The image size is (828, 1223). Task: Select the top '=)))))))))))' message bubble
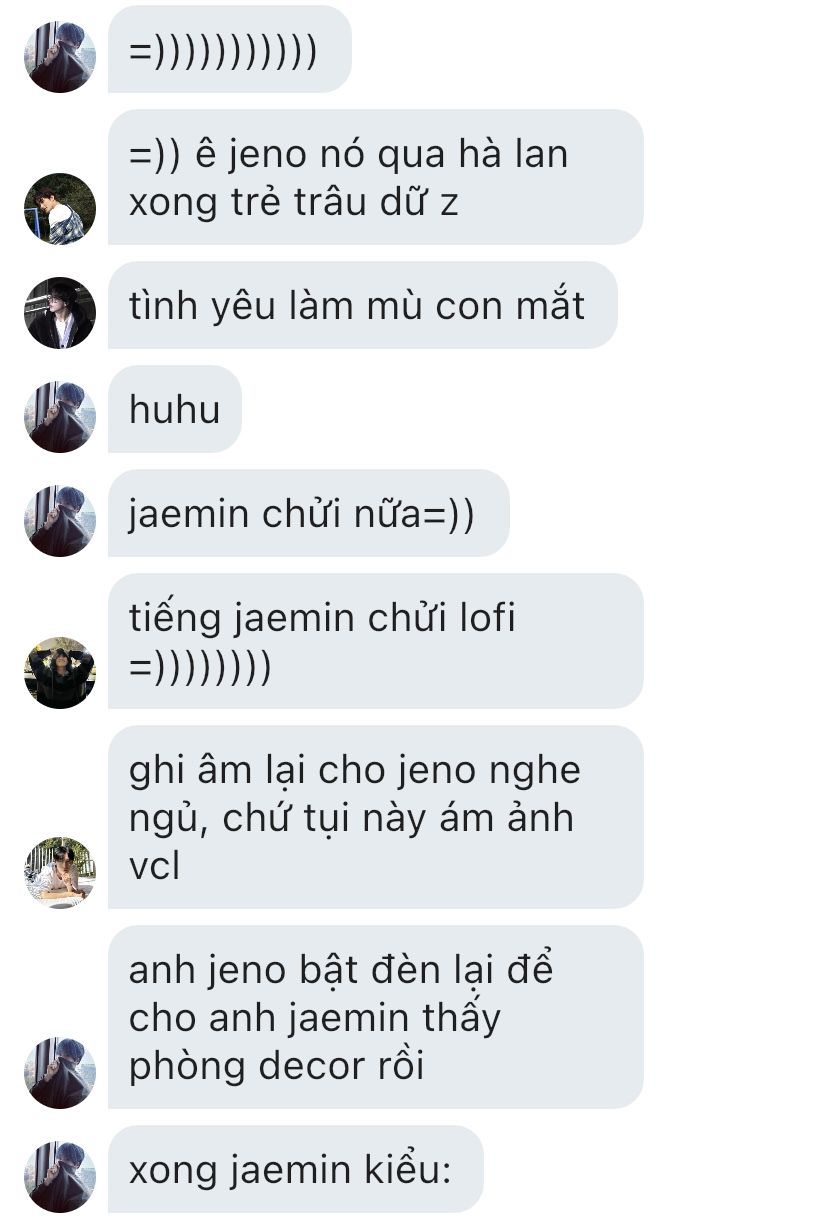[x=230, y=49]
